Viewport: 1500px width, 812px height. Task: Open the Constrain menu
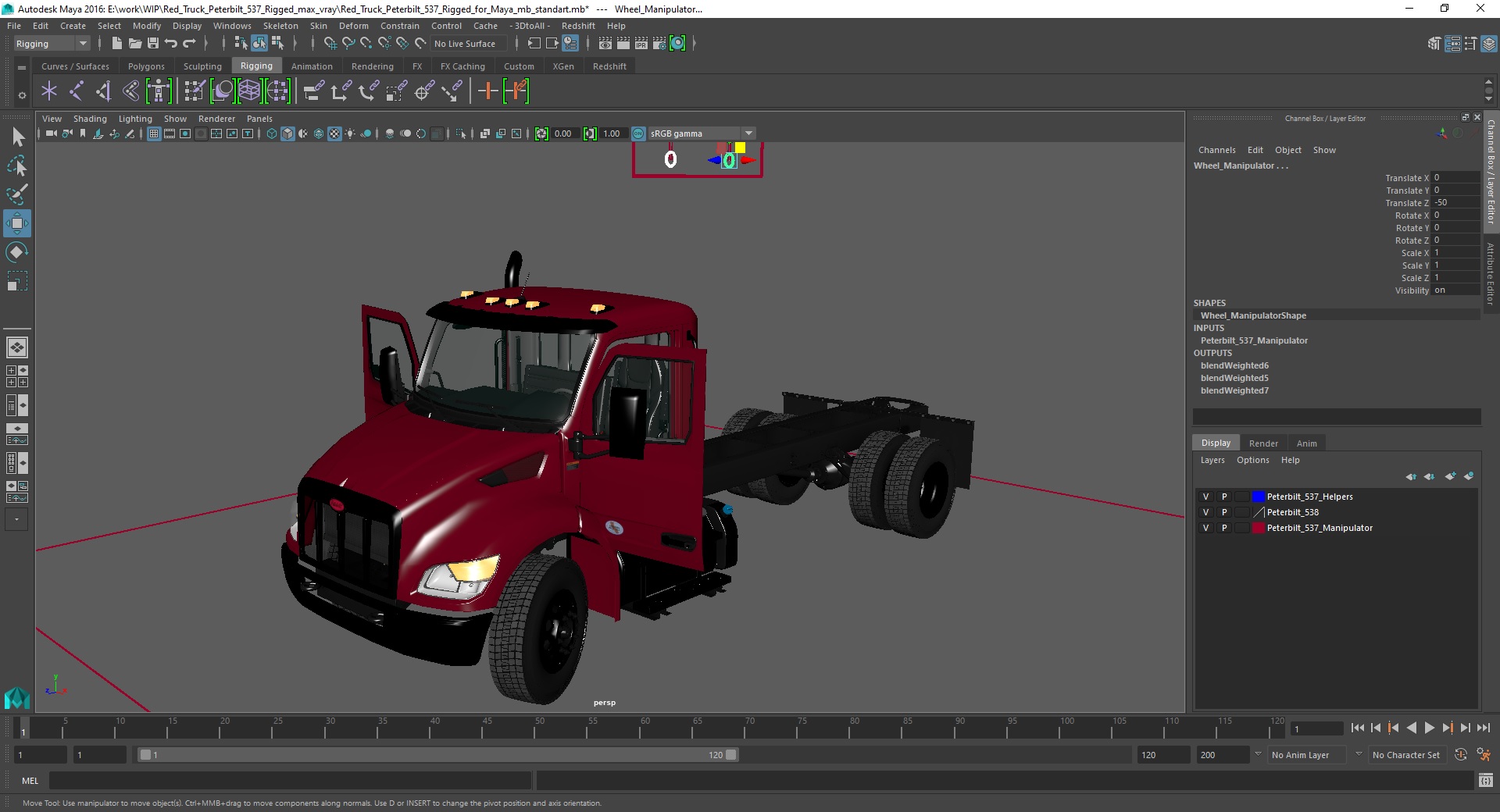[400, 26]
